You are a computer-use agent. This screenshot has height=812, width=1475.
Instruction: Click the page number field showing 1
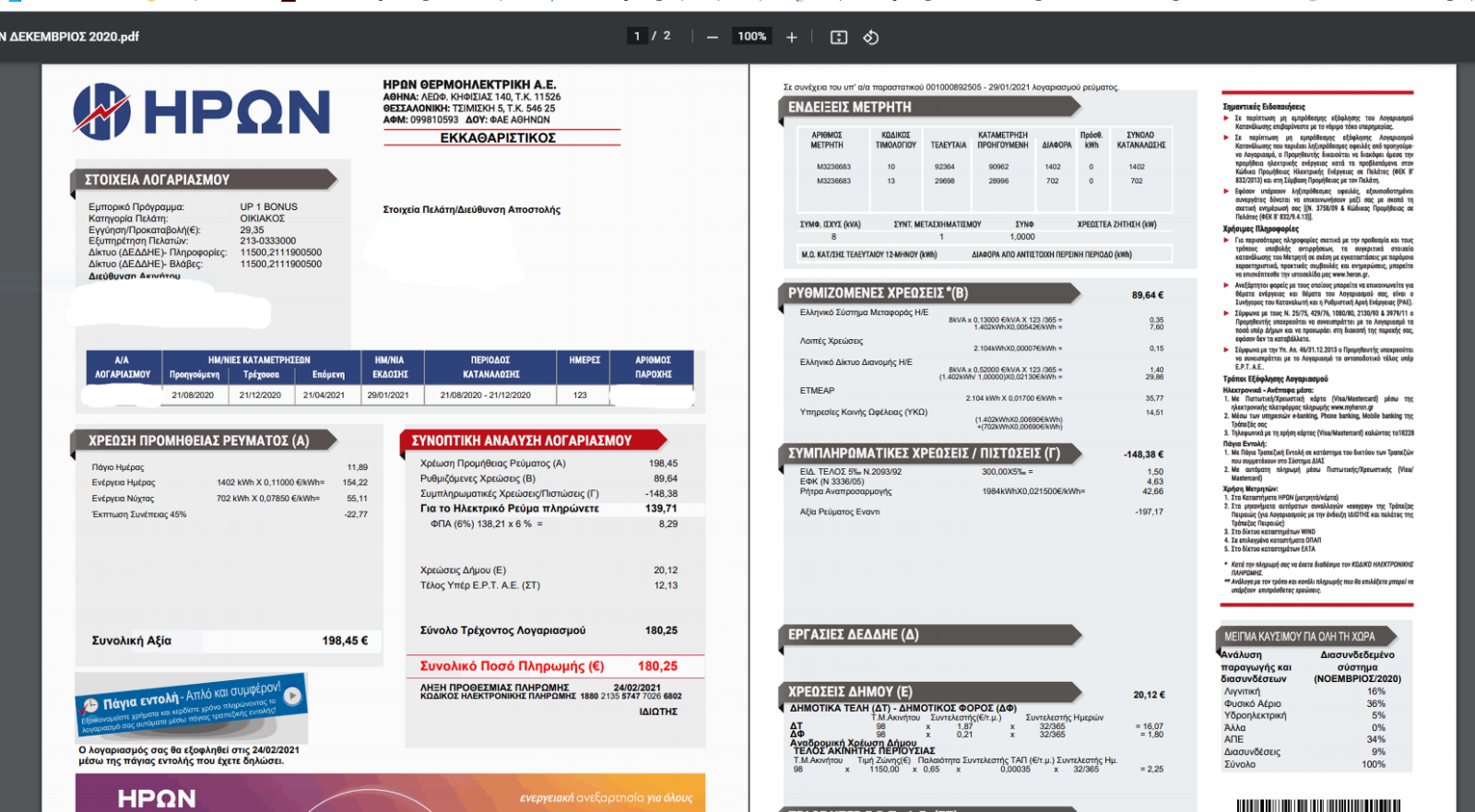click(x=636, y=36)
